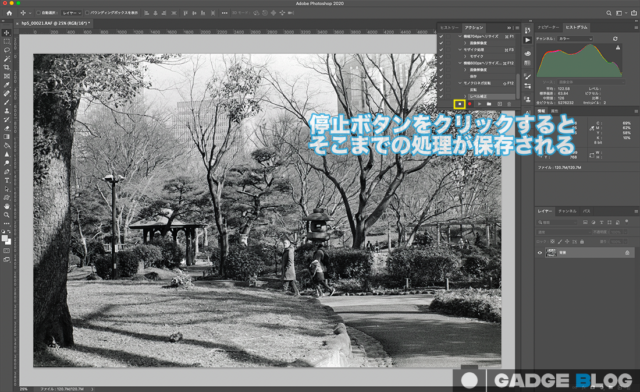Select the Frame tool
Screen dimensions: 640x392
[7, 76]
